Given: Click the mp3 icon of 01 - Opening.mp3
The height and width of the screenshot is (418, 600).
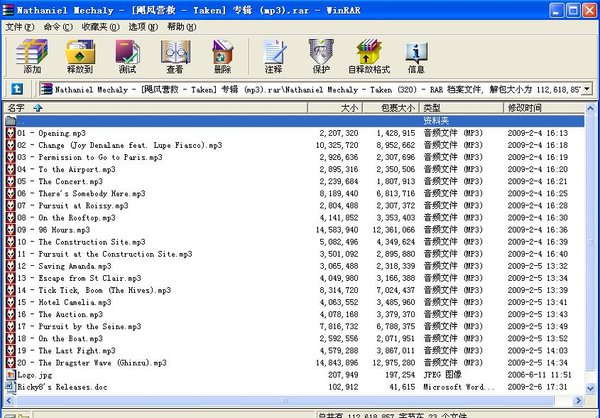Looking at the screenshot, I should click(x=11, y=133).
